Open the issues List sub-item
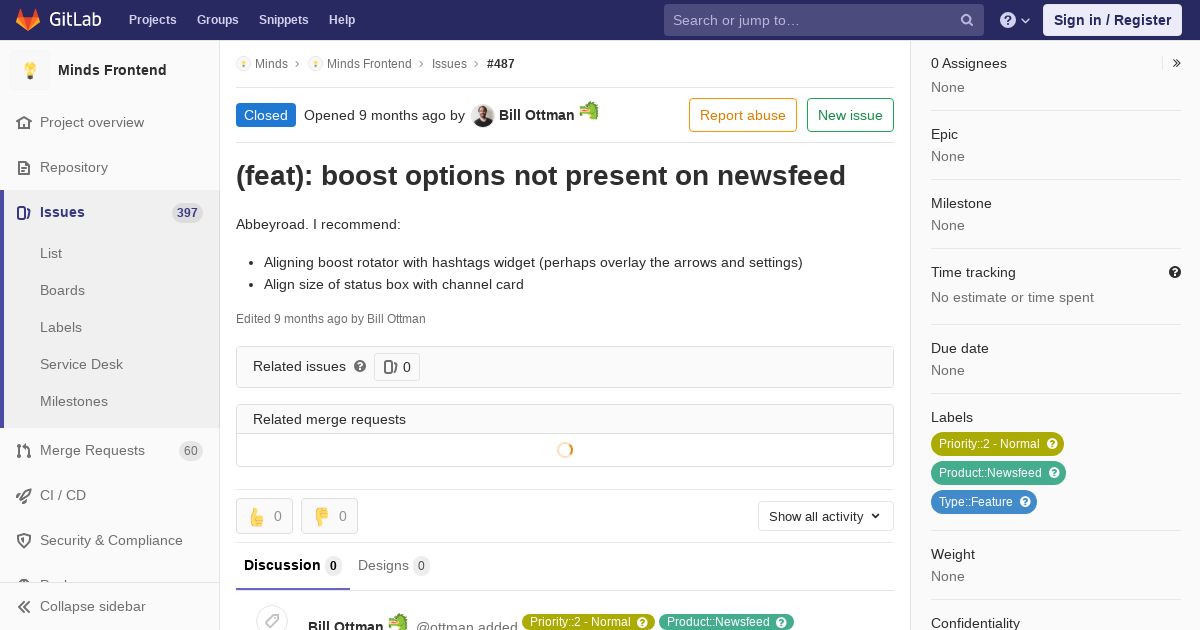This screenshot has width=1200, height=630. click(51, 253)
